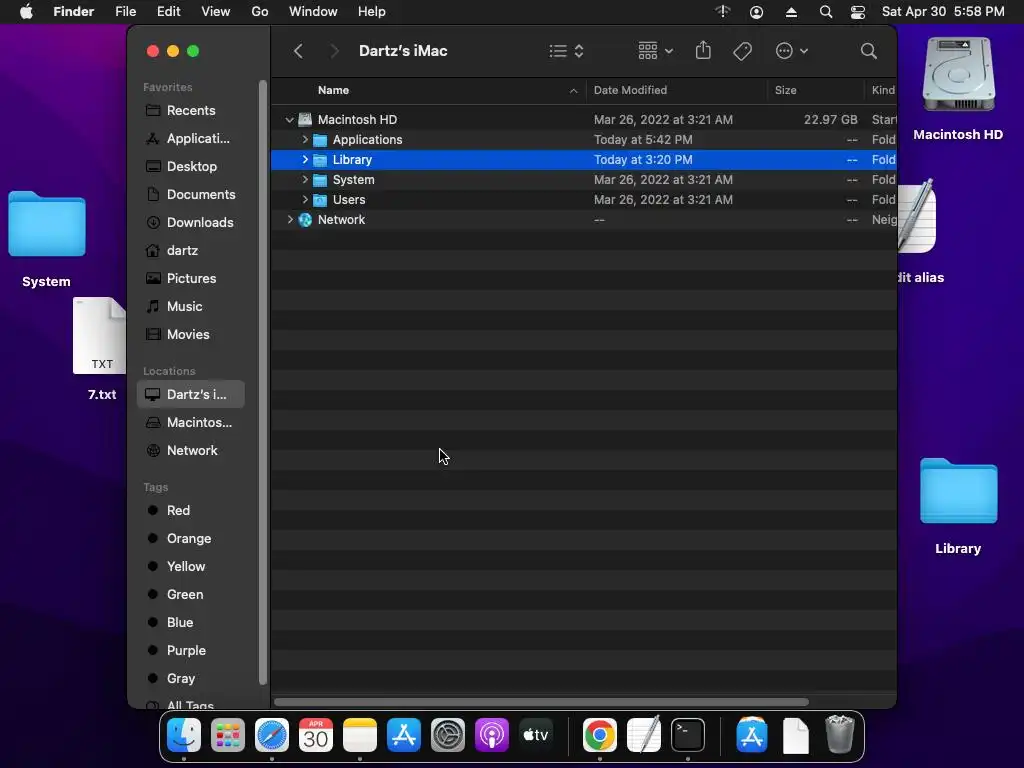Image resolution: width=1024 pixels, height=768 pixels.
Task: Open the Help menu
Action: point(372,12)
